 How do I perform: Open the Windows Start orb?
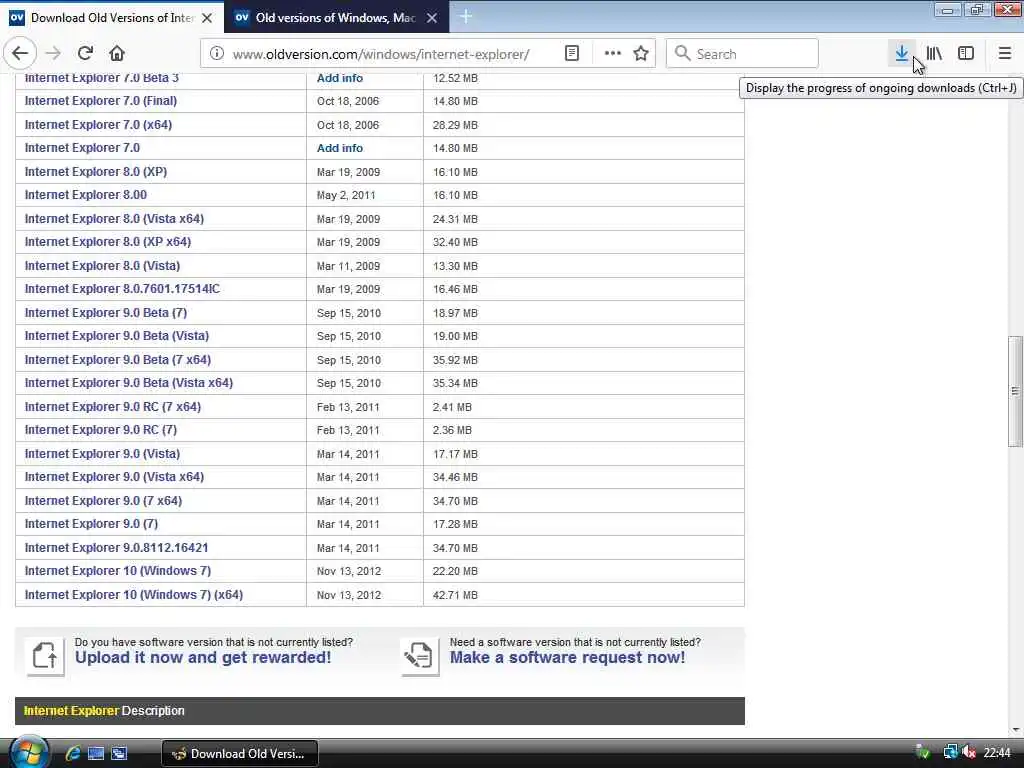tap(27, 752)
